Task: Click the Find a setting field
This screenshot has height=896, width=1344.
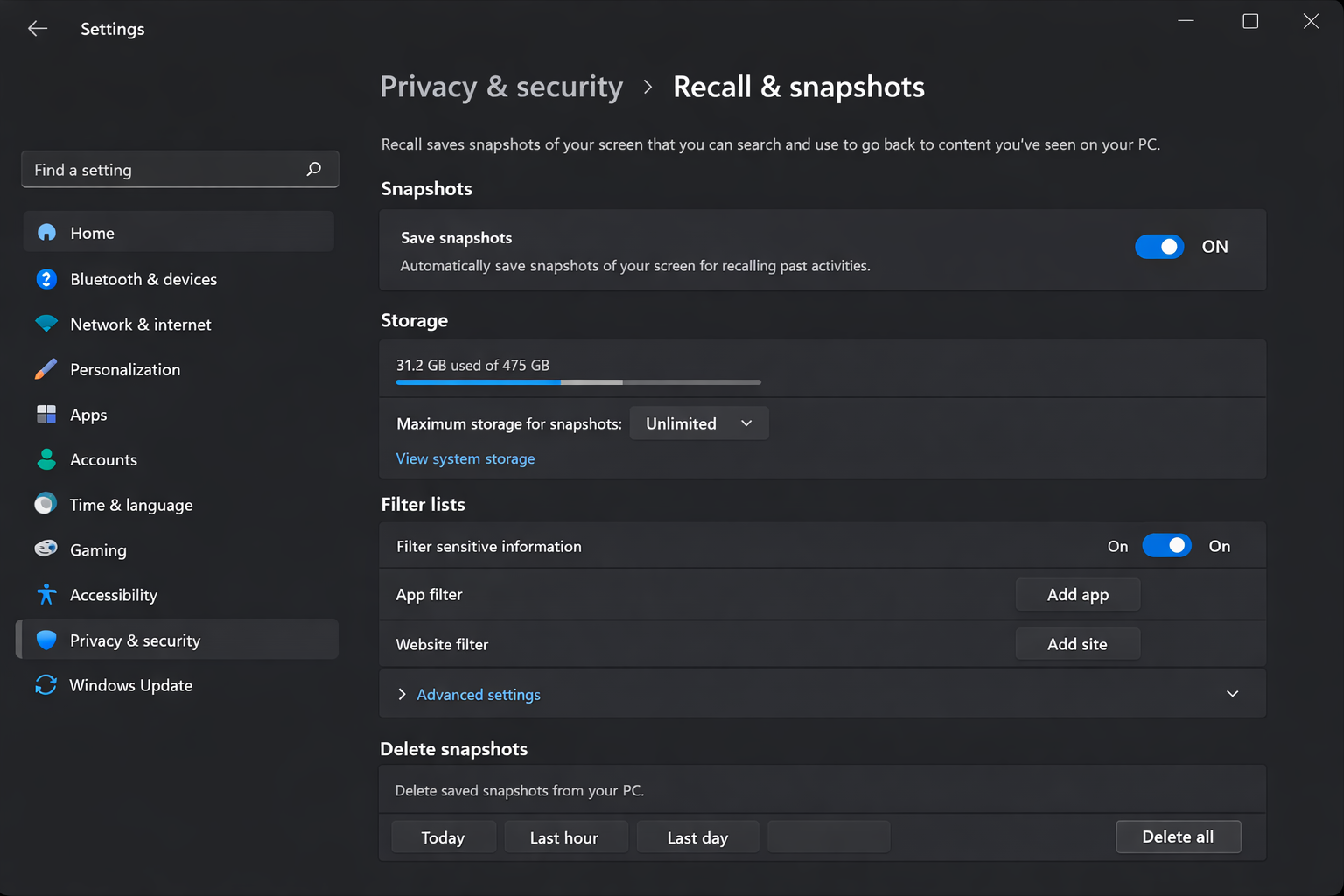Action: 179,169
